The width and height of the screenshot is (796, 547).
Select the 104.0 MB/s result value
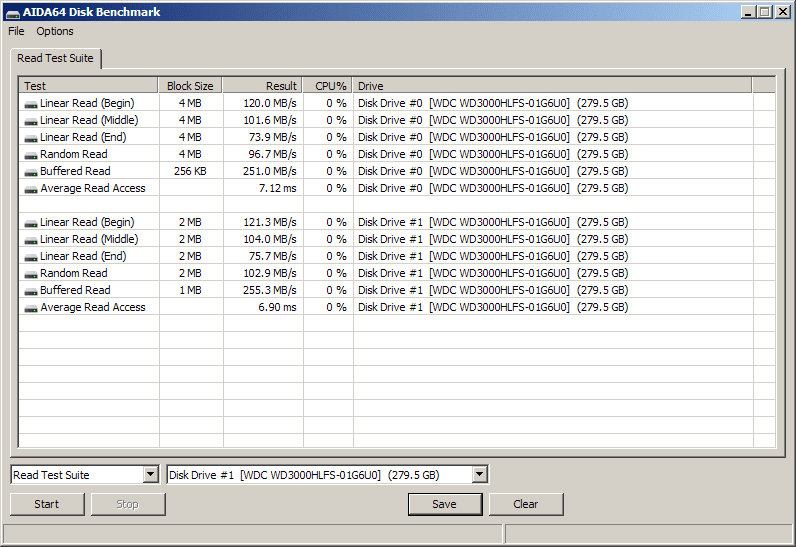pos(270,239)
